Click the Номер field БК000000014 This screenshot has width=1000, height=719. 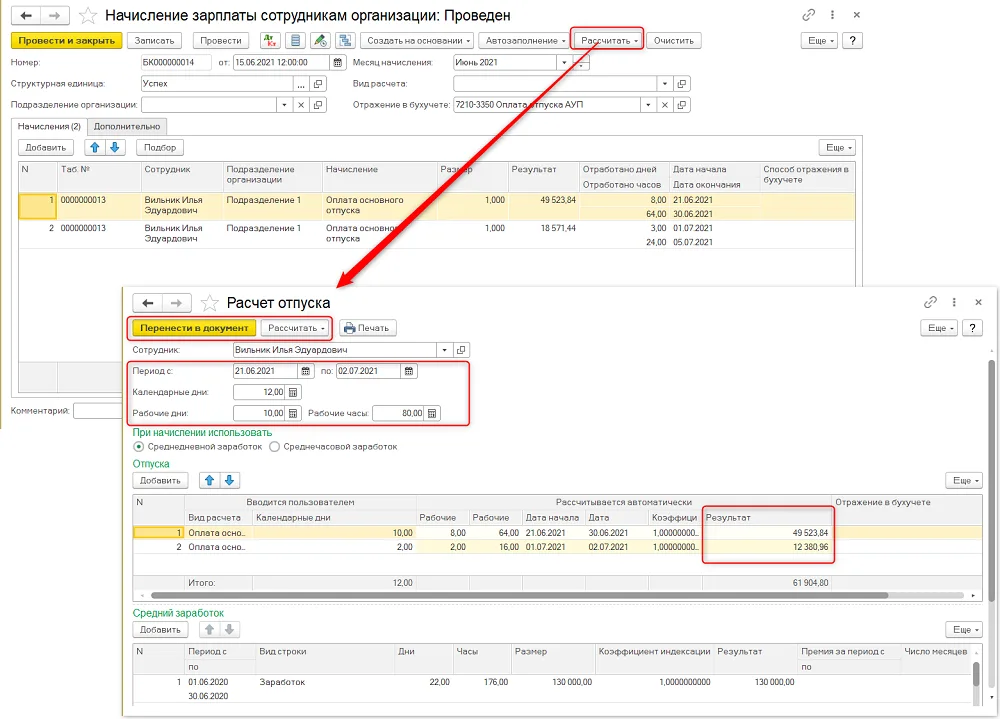coord(176,63)
